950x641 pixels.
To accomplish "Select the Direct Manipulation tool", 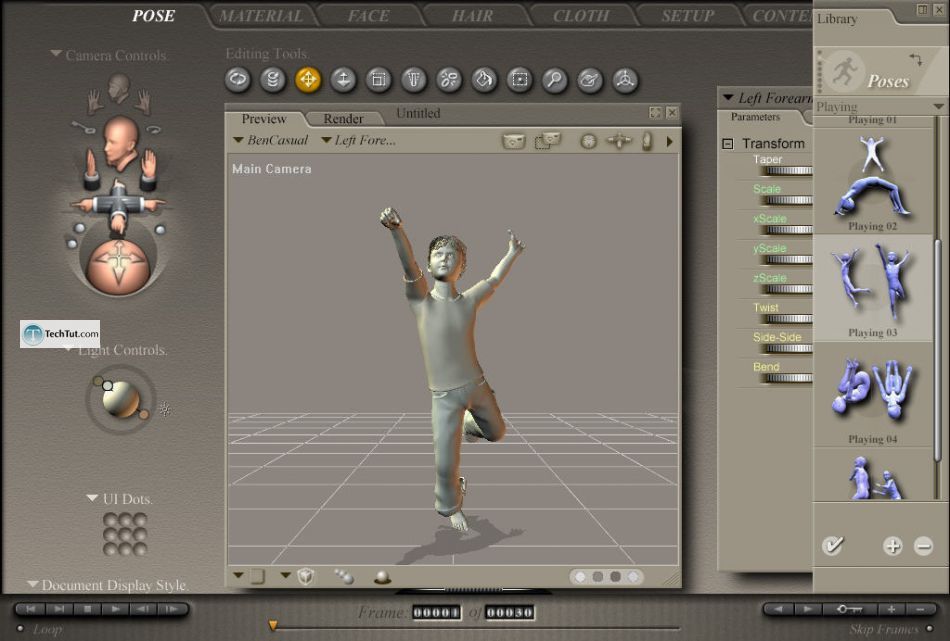I will [625, 79].
